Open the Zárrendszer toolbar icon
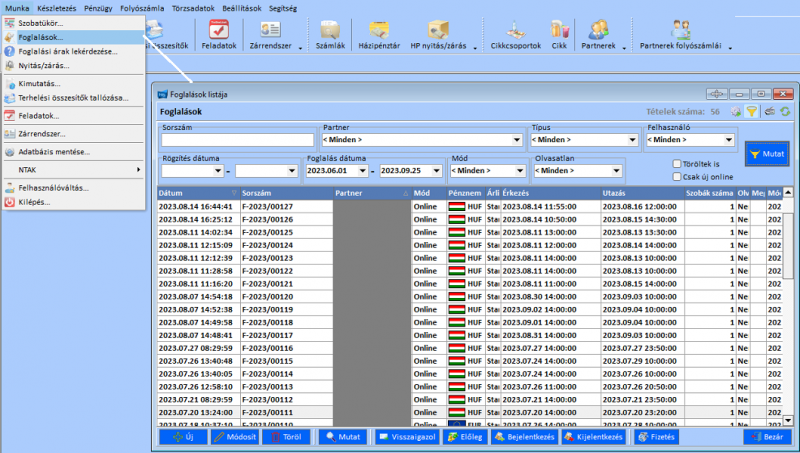Viewport: 800px width, 453px height. [x=270, y=35]
